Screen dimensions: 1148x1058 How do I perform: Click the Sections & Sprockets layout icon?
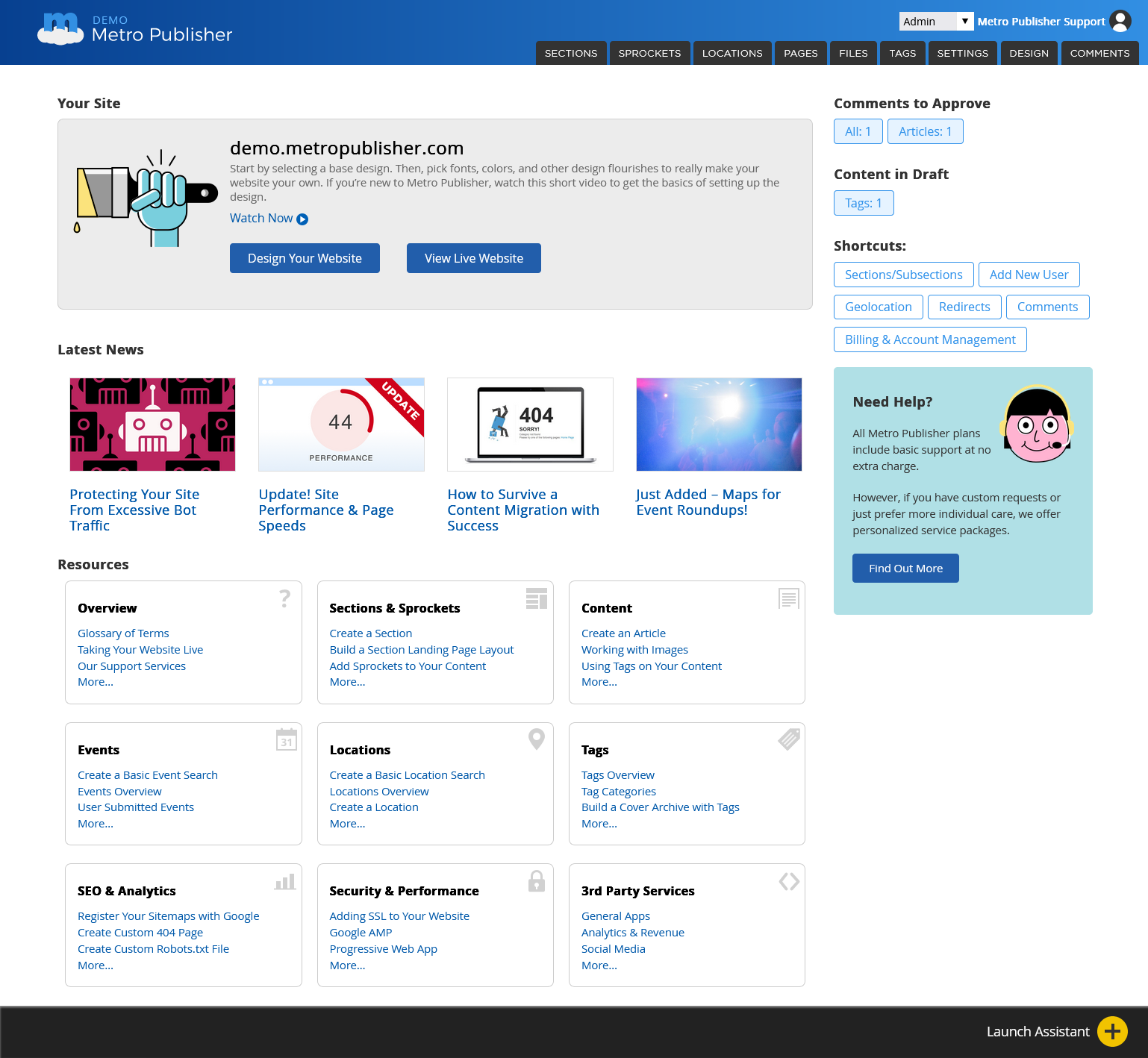click(537, 598)
